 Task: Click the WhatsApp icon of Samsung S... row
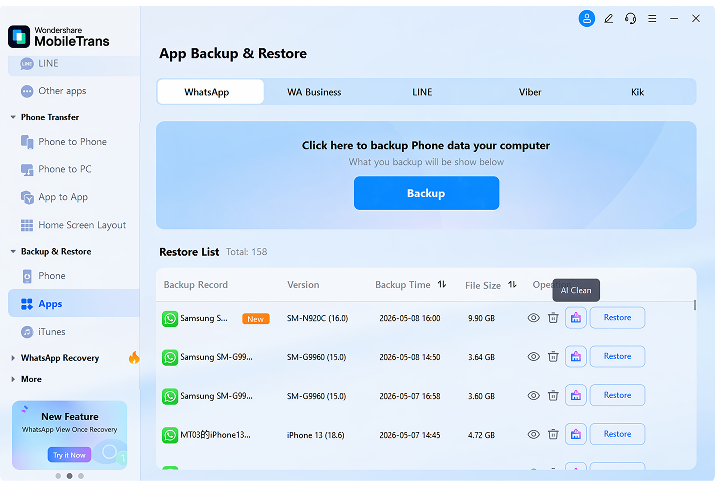(x=170, y=319)
